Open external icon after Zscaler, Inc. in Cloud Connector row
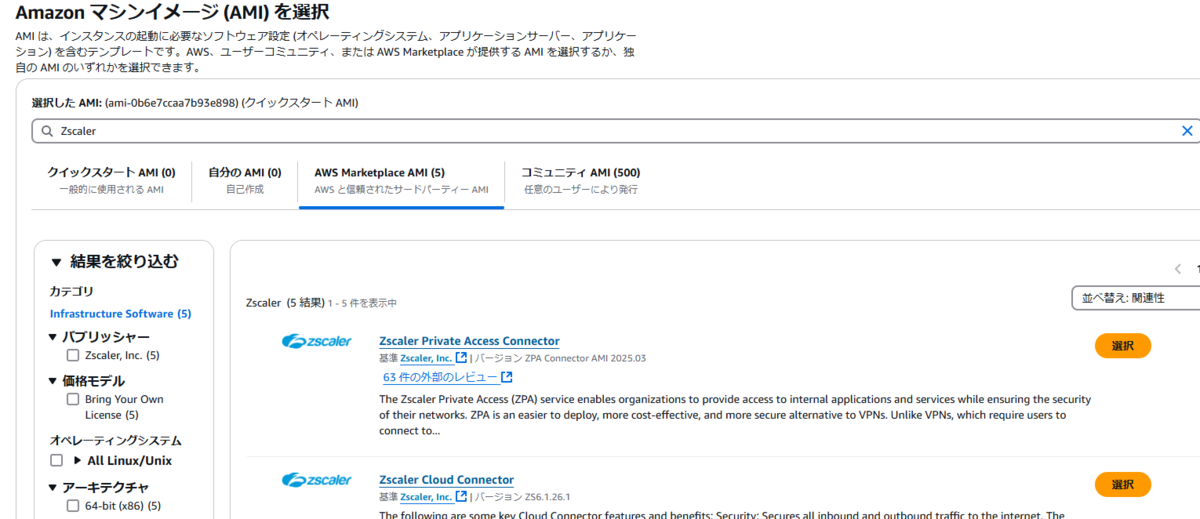The width and height of the screenshot is (1200, 519). pos(461,497)
